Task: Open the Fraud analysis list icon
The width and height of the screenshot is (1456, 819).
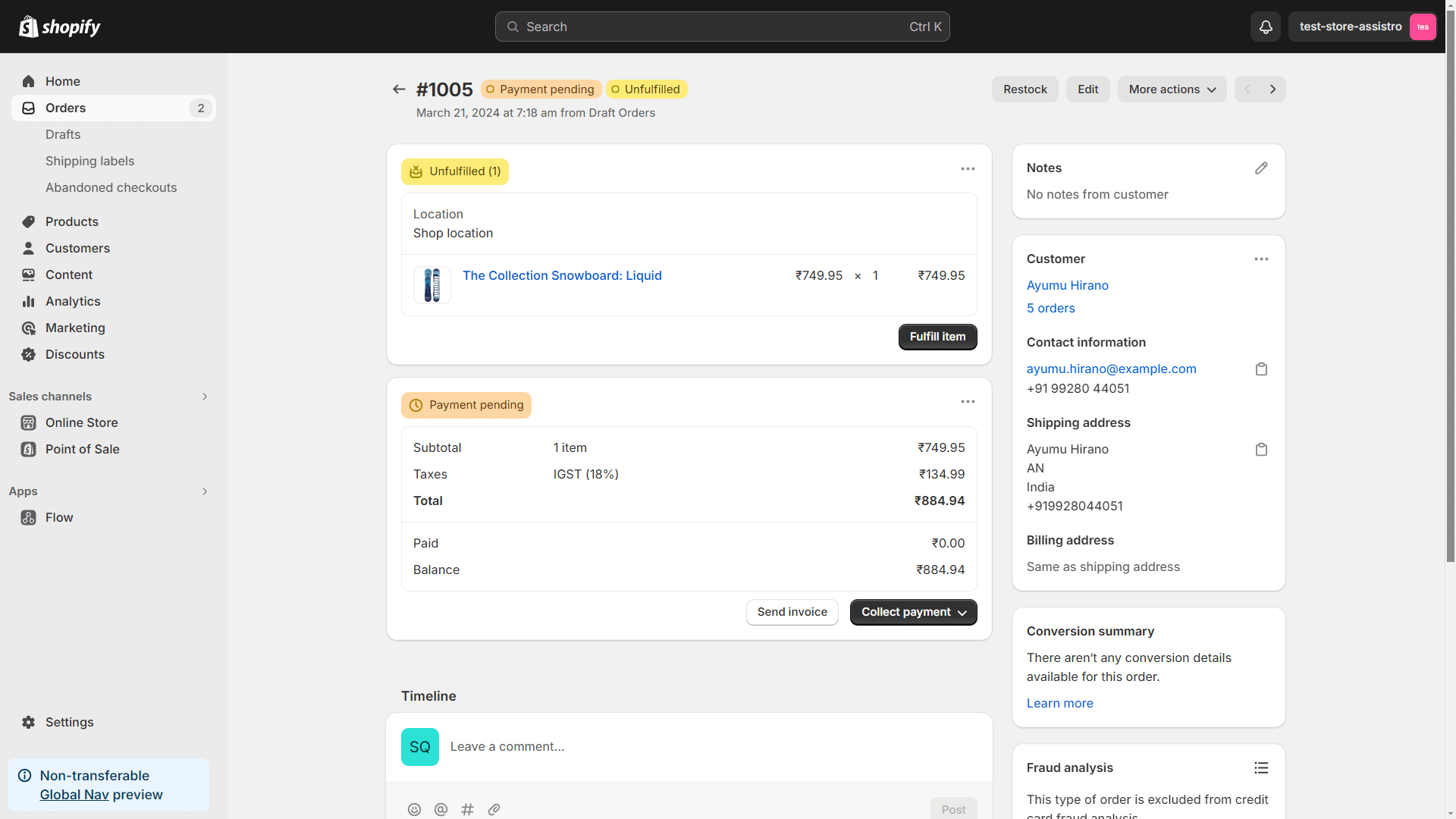Action: (x=1261, y=768)
